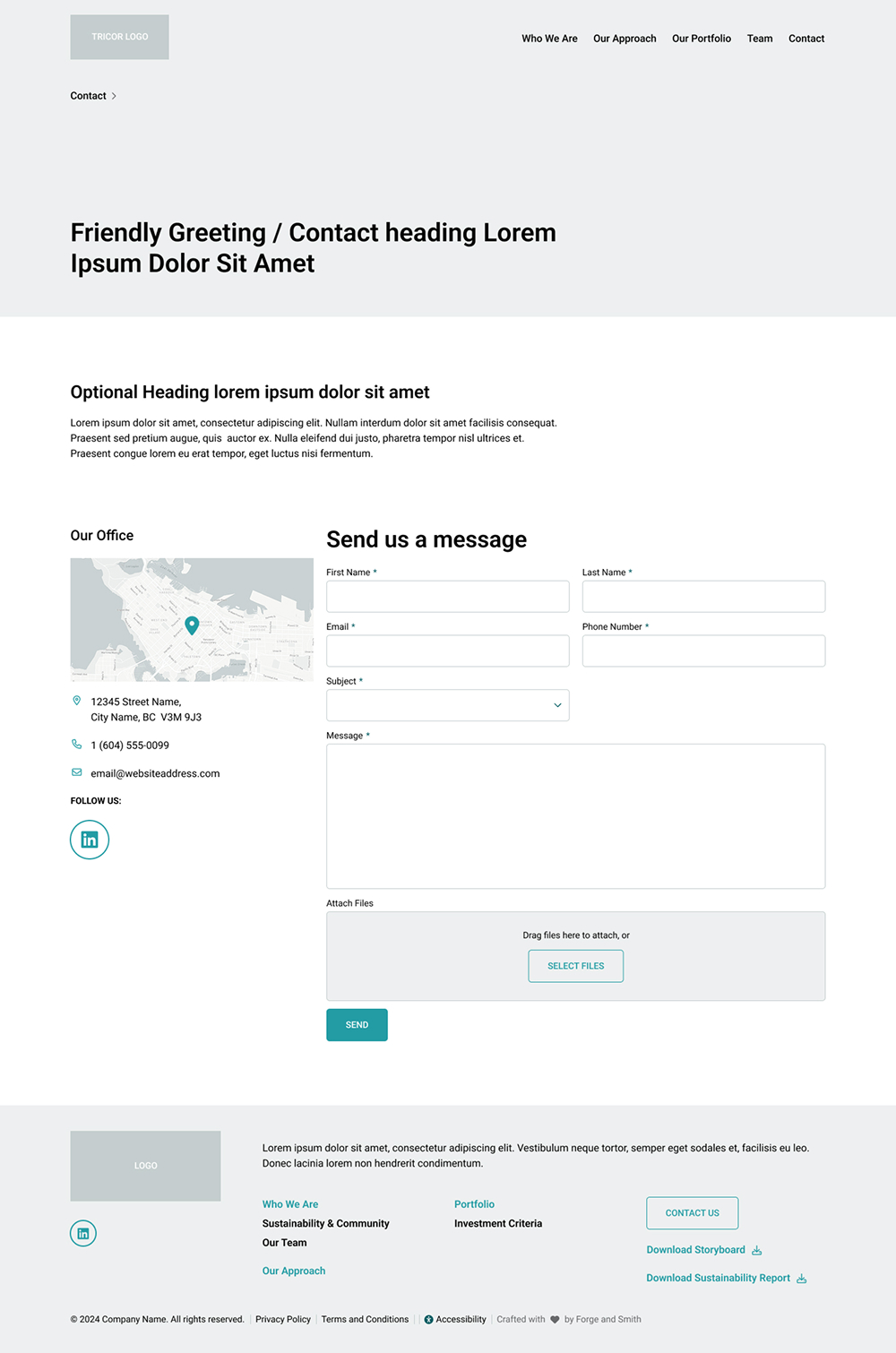Click the map location pin marker

point(192,625)
